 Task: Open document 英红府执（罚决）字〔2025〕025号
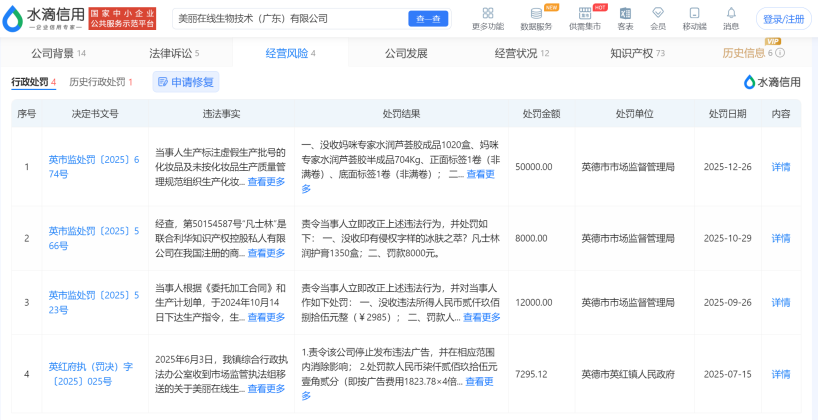[x=91, y=374]
